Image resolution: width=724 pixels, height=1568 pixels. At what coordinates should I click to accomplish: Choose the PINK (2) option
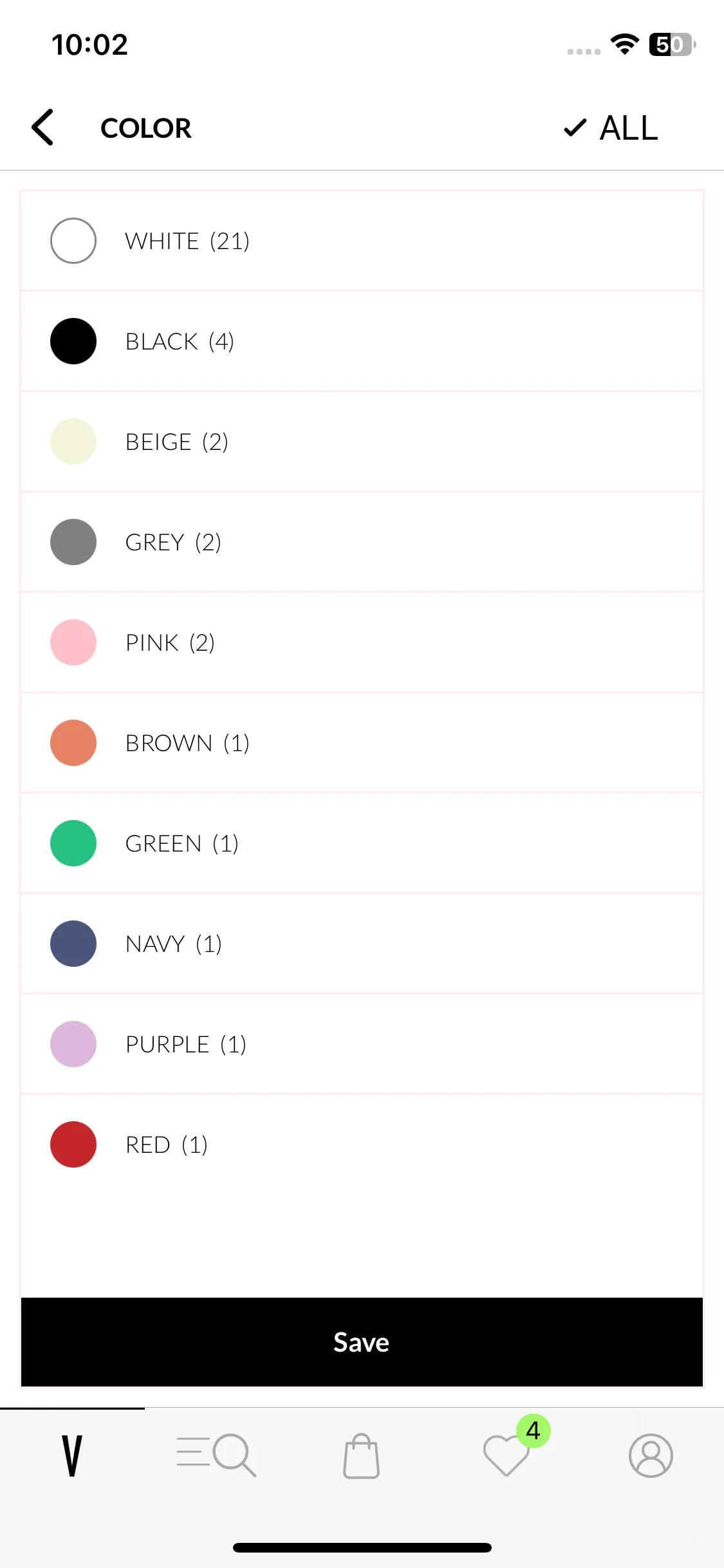(x=362, y=642)
